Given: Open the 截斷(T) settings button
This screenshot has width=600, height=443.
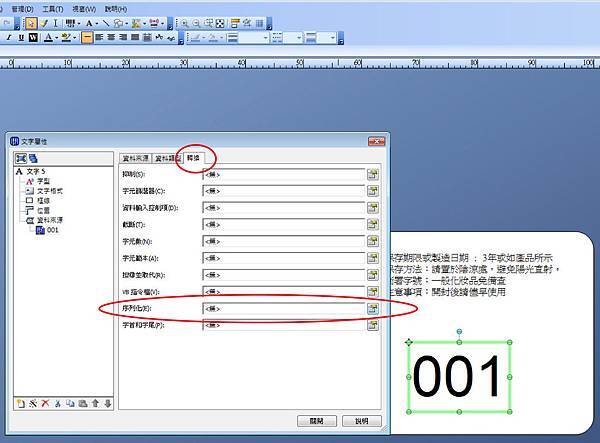Looking at the screenshot, I should click(x=373, y=225).
